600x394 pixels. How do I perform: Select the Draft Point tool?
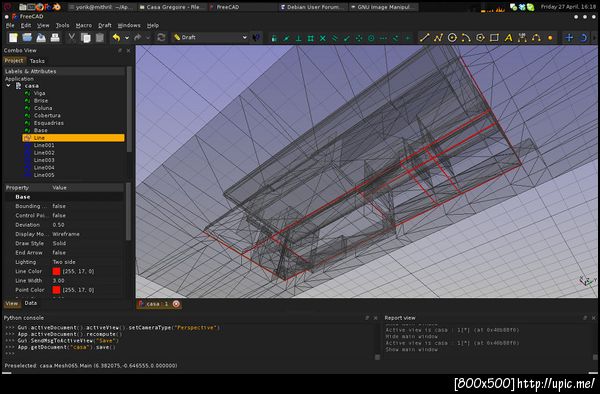pyautogui.click(x=550, y=37)
